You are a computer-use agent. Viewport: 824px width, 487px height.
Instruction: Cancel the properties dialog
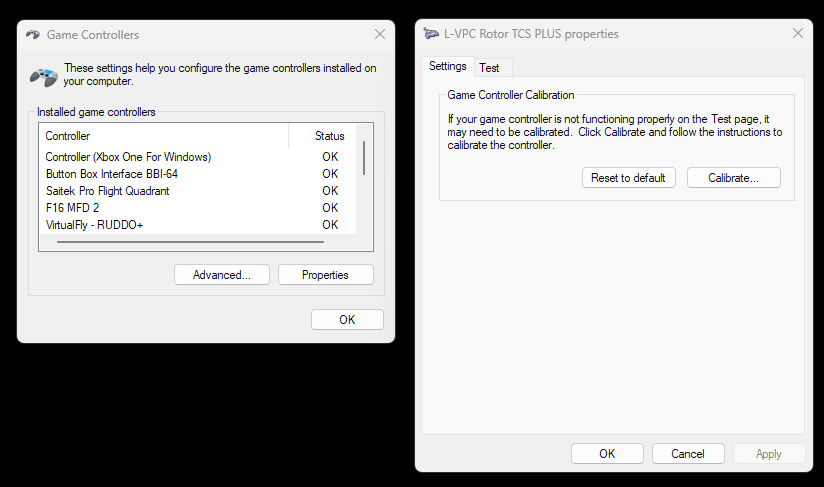[688, 453]
